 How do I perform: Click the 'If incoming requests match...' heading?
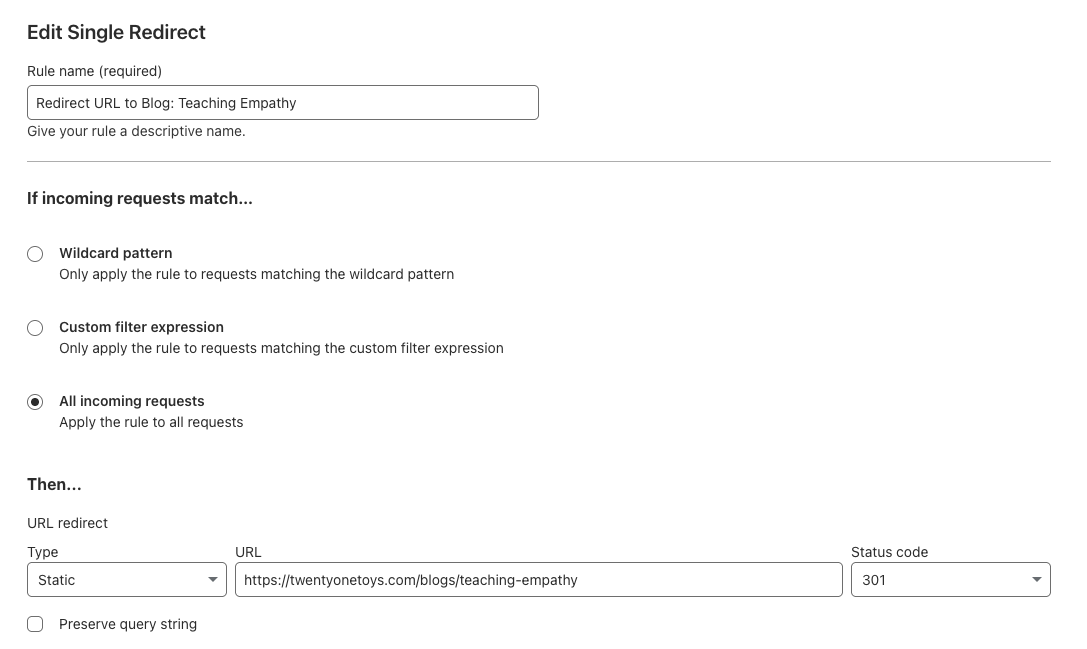pyautogui.click(x=139, y=198)
